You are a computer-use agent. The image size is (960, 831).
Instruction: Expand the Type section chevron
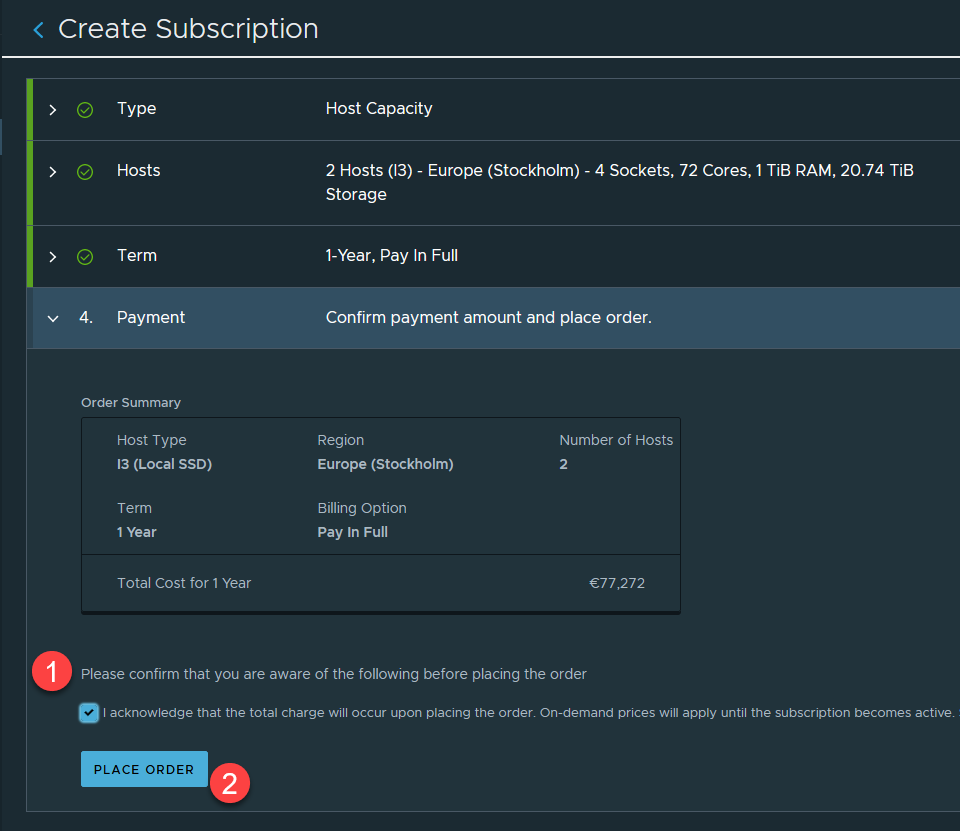53,109
